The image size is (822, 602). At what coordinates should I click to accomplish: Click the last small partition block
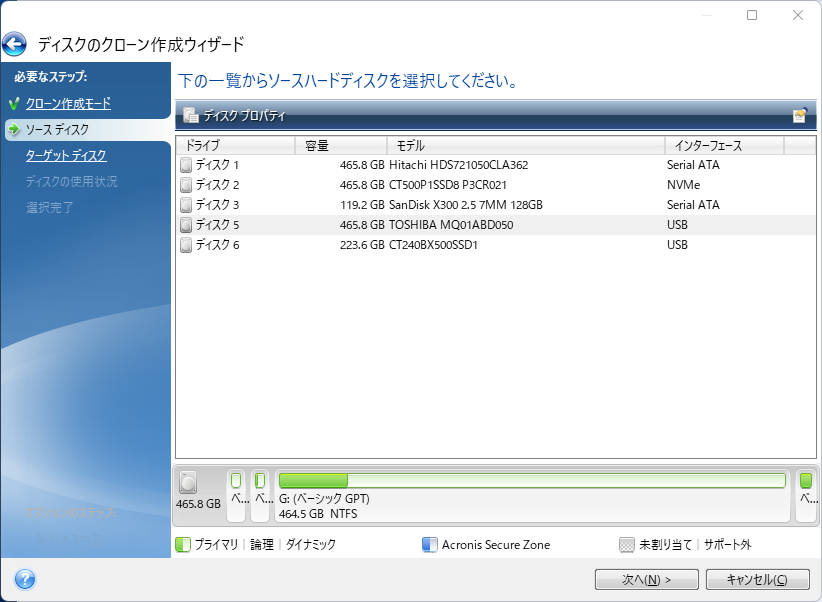(x=806, y=496)
